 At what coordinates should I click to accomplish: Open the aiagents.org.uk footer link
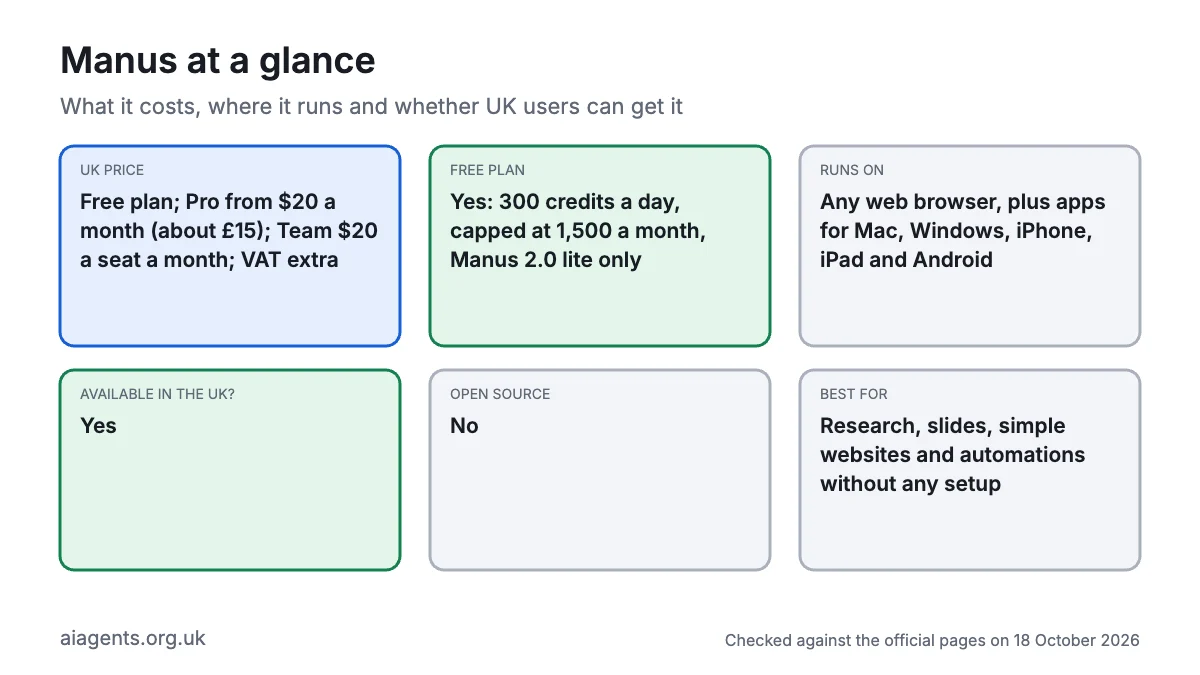coord(133,638)
